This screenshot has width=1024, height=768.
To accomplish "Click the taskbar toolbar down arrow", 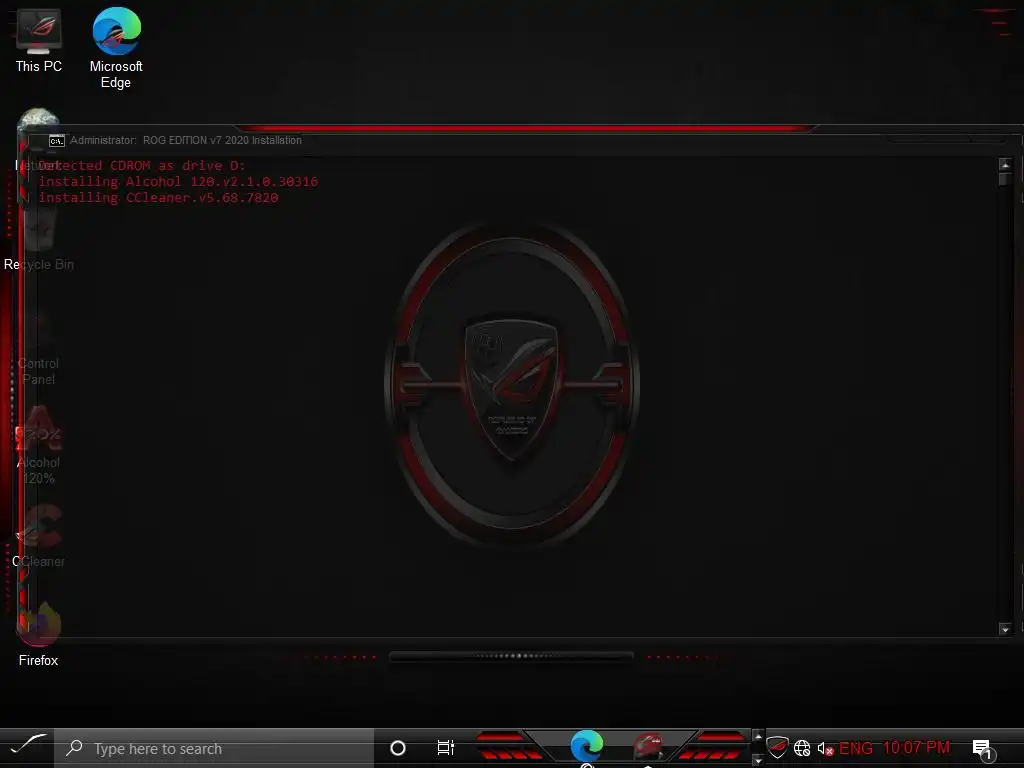I will (x=758, y=760).
